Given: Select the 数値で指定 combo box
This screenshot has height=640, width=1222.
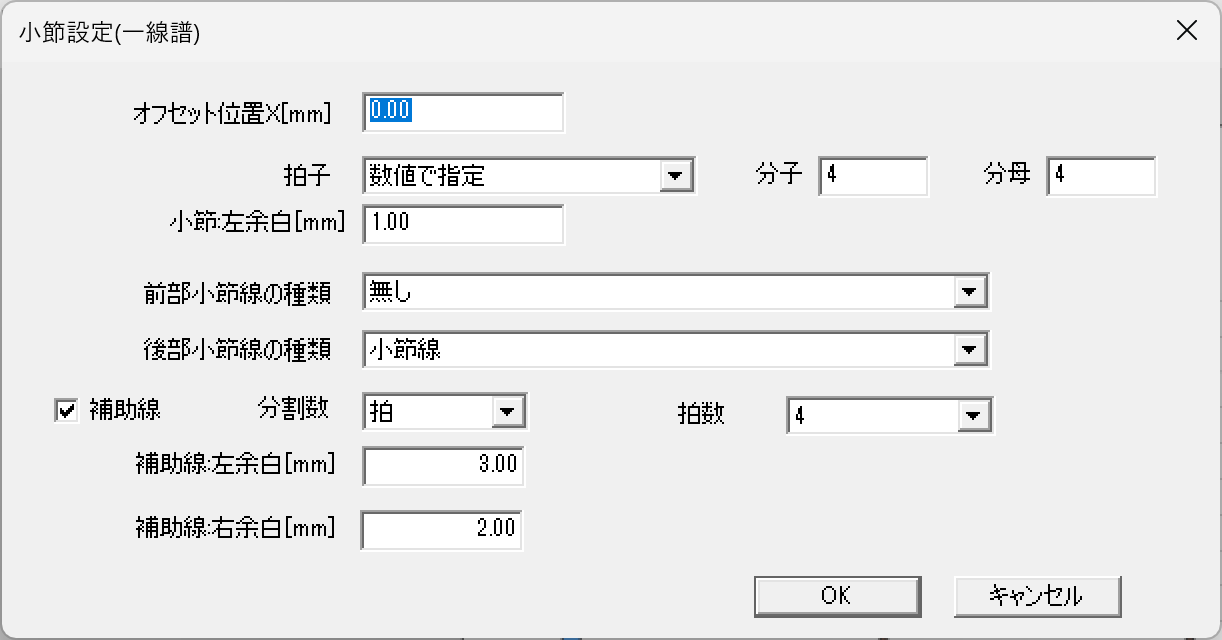Looking at the screenshot, I should (529, 177).
